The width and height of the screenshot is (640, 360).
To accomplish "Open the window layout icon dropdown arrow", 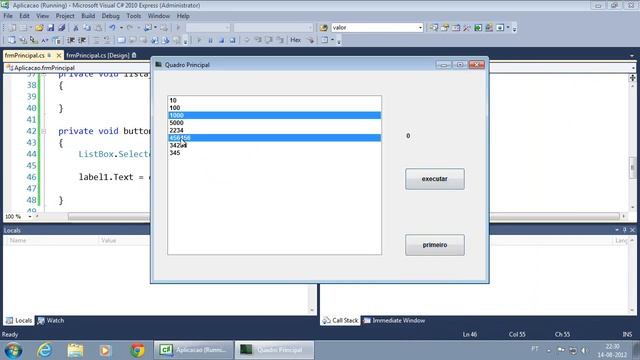I will click(508, 28).
